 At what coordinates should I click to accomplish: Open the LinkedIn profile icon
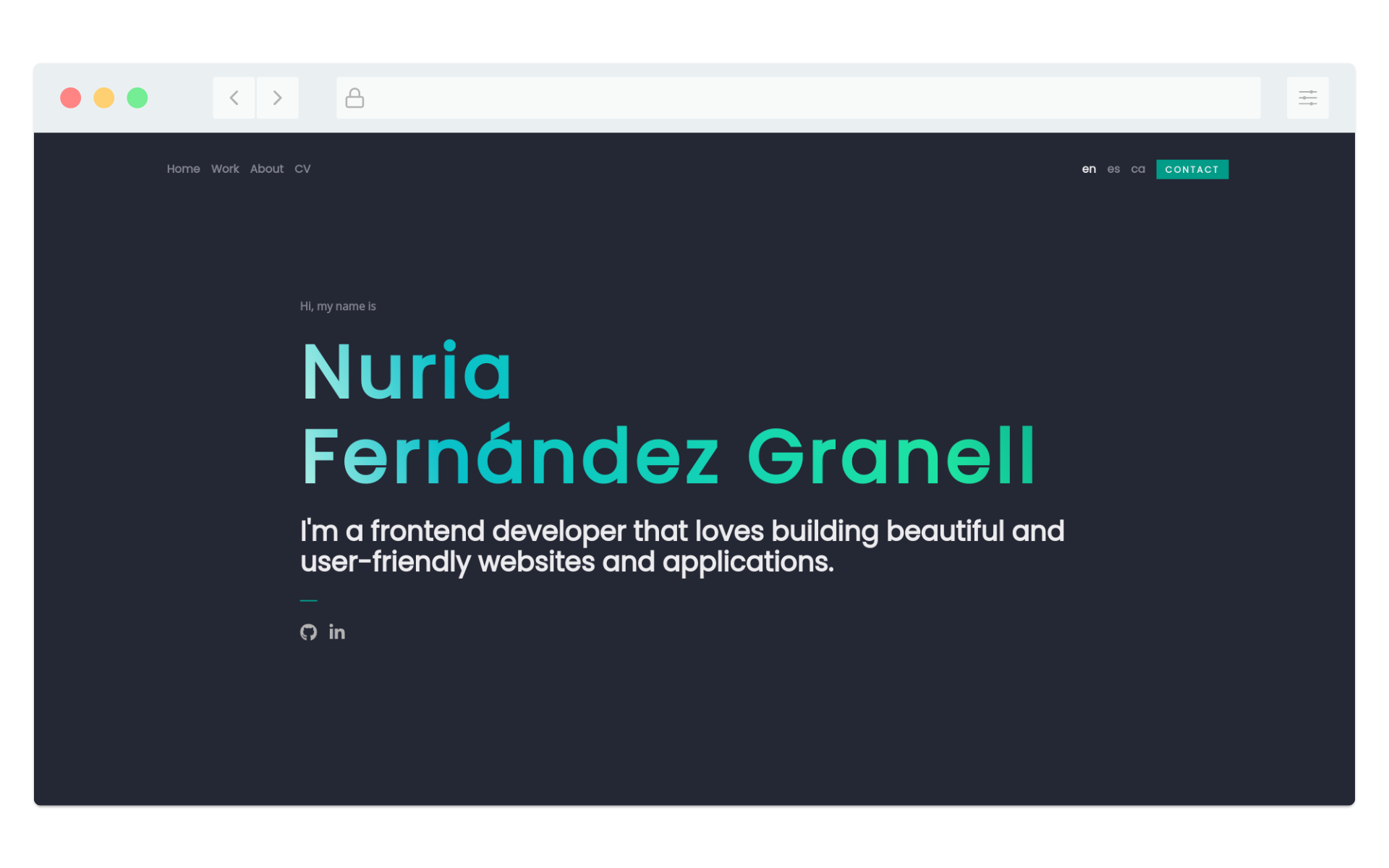point(336,631)
